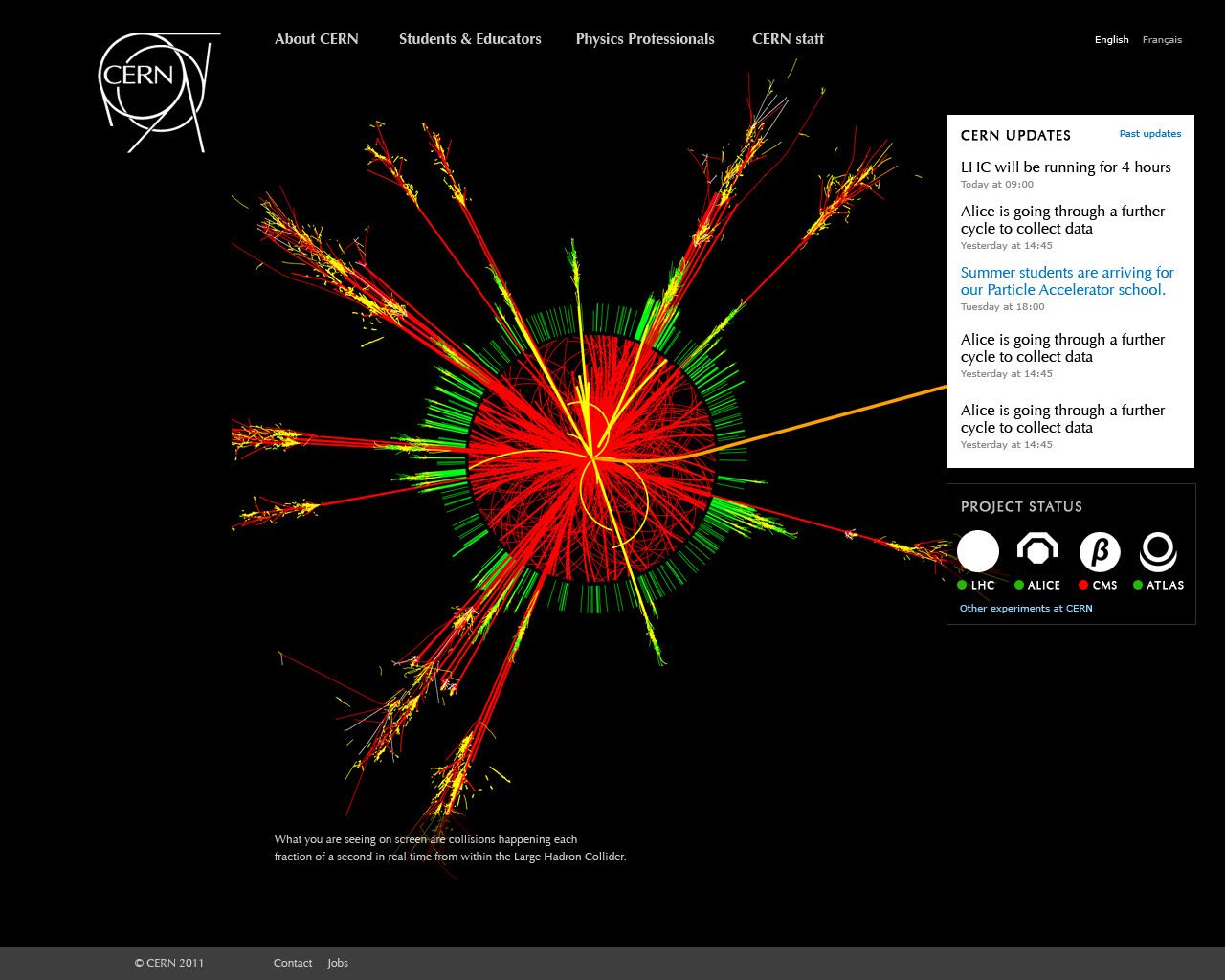Open Other experiments at CERN link
This screenshot has width=1225, height=980.
1026,609
